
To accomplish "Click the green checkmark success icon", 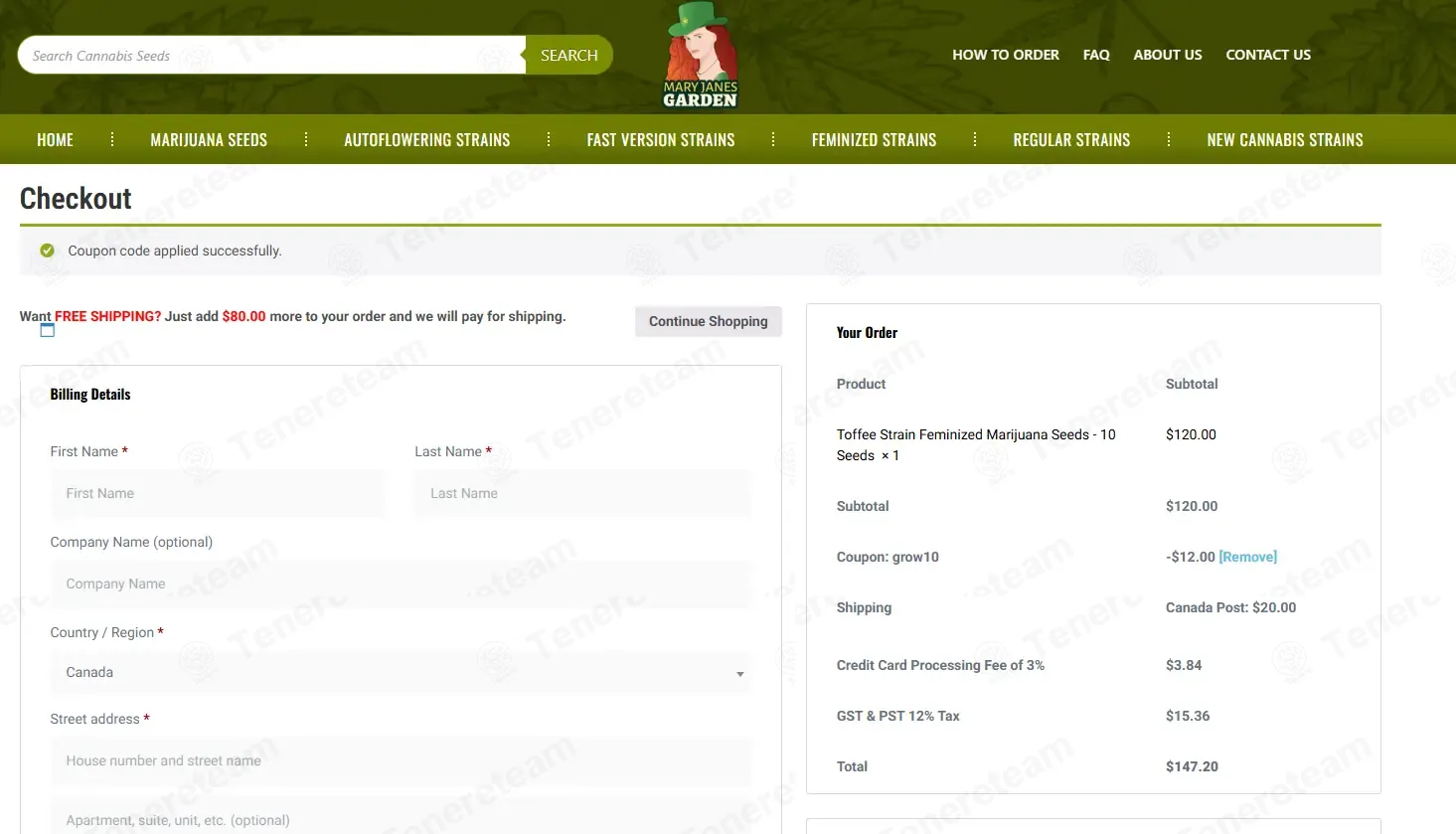I will 47,250.
